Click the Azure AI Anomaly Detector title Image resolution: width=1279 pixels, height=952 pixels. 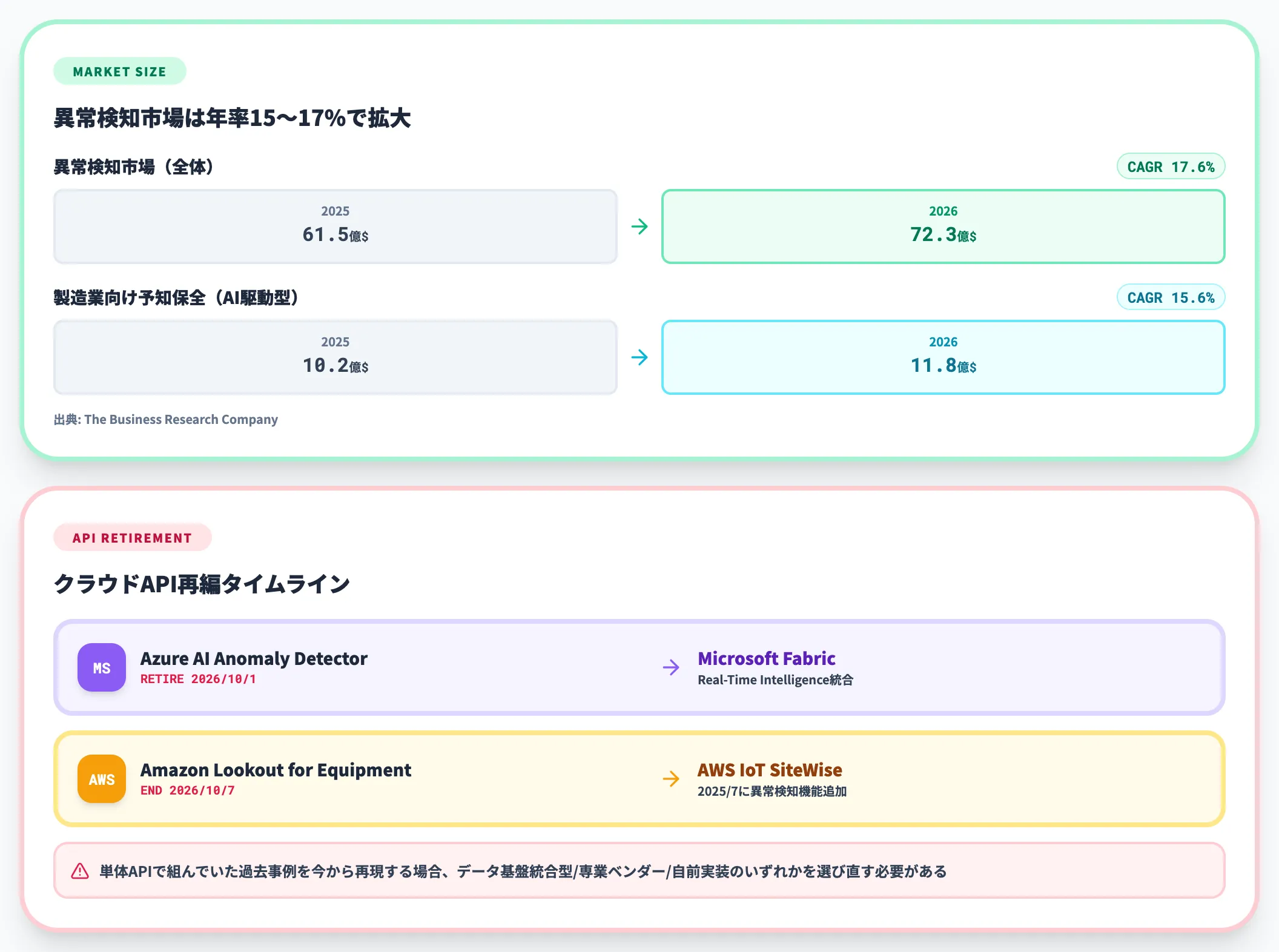coord(254,658)
